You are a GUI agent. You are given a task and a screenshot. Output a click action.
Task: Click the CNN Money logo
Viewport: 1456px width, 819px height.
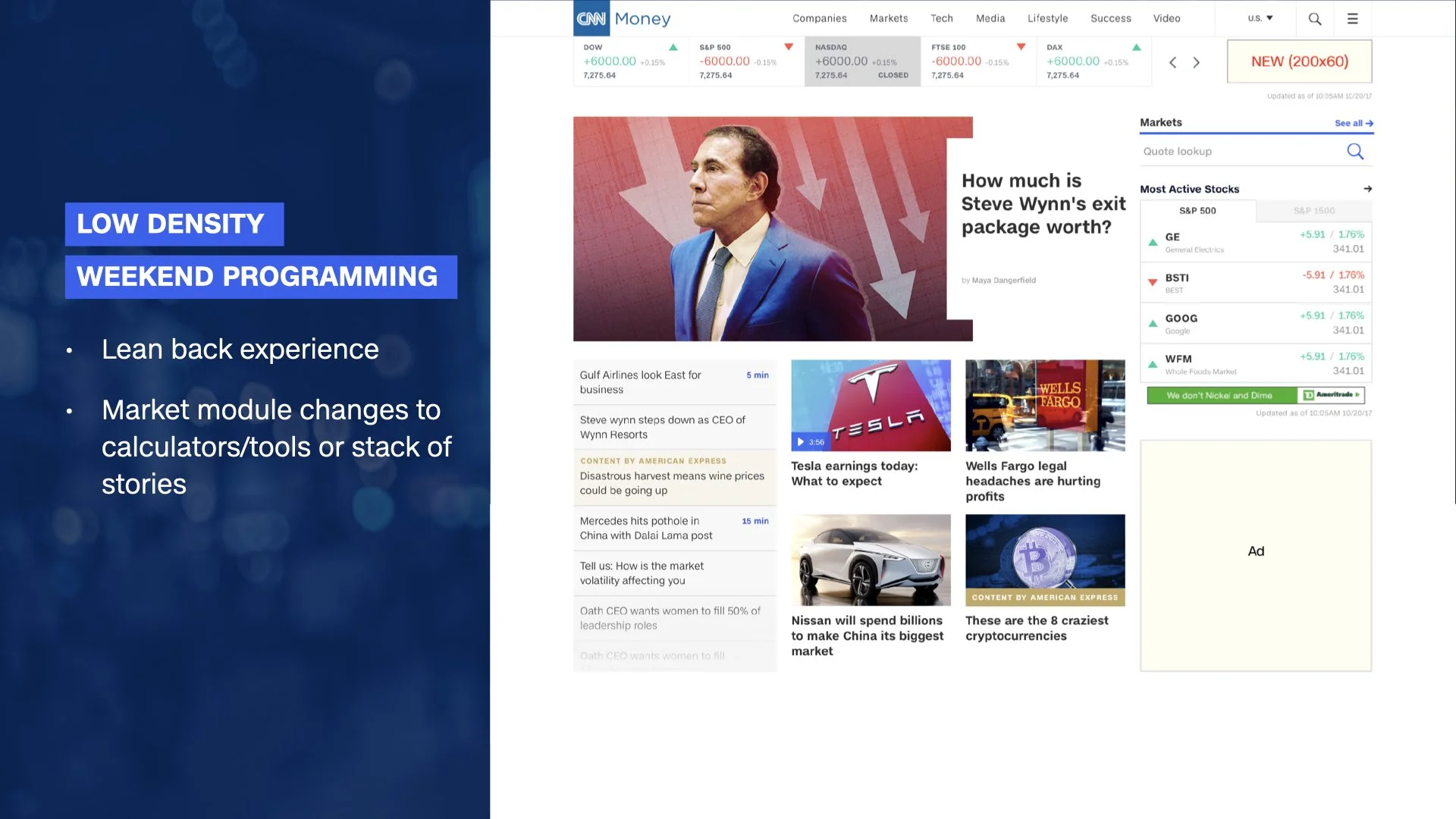(623, 18)
